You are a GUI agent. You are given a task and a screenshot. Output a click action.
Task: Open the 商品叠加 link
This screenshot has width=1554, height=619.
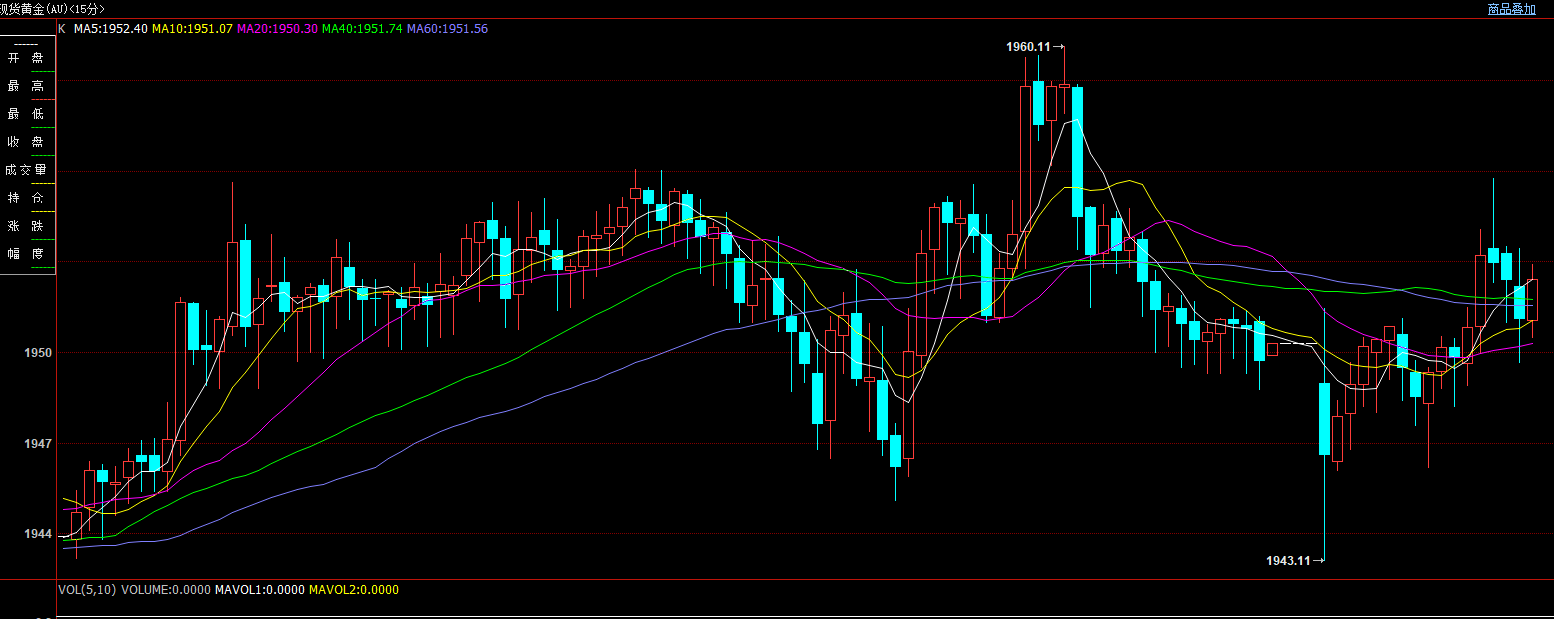(x=1511, y=9)
